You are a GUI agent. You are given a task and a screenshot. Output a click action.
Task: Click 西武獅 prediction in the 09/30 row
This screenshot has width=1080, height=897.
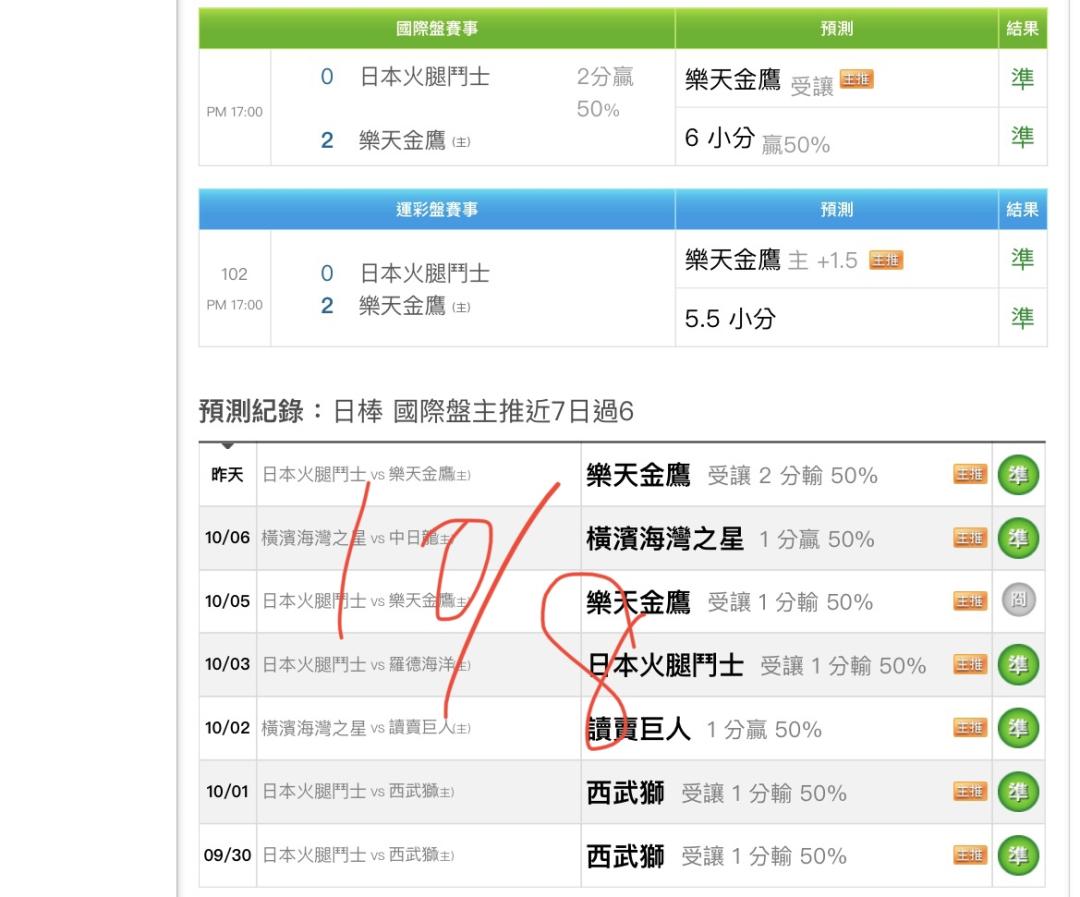(716, 856)
